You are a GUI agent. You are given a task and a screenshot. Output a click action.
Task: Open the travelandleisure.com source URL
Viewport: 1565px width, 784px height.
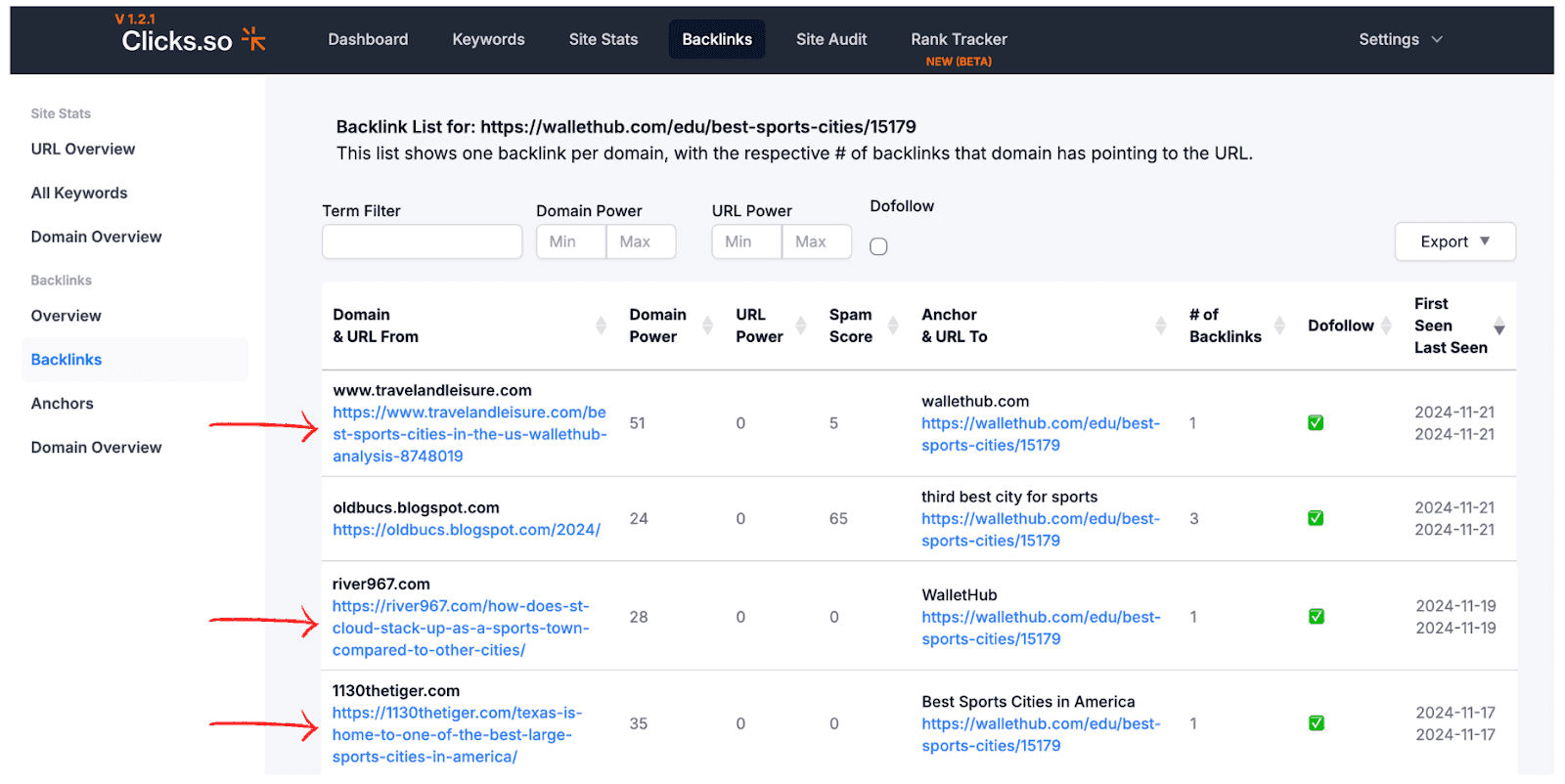click(x=469, y=434)
